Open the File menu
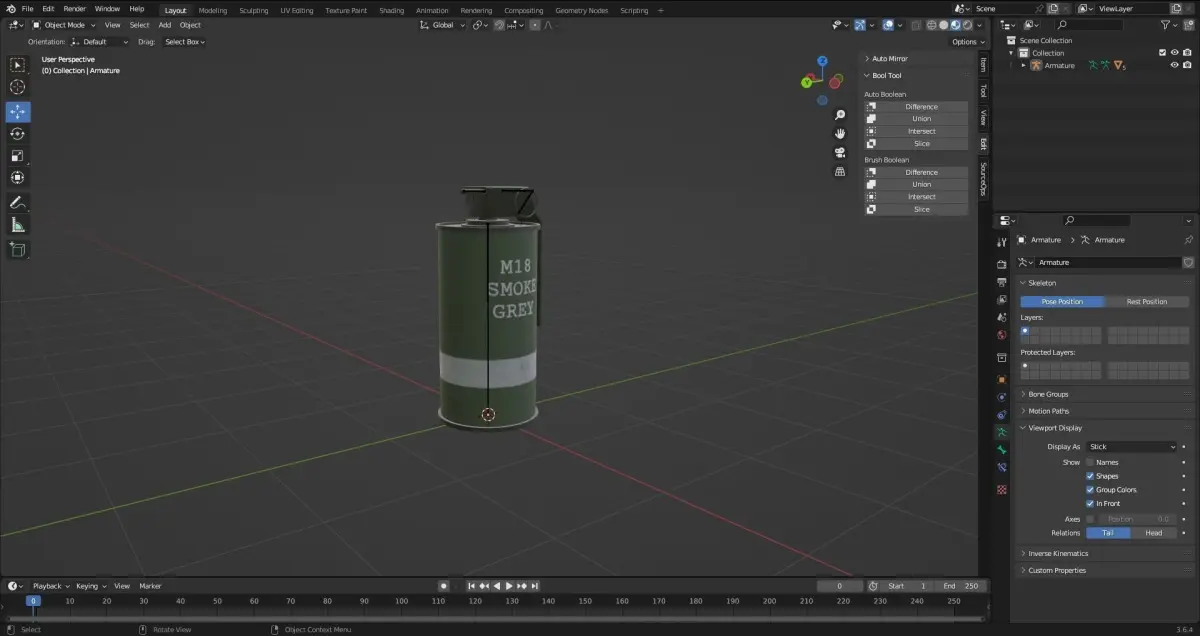This screenshot has height=636, width=1200. tap(27, 9)
